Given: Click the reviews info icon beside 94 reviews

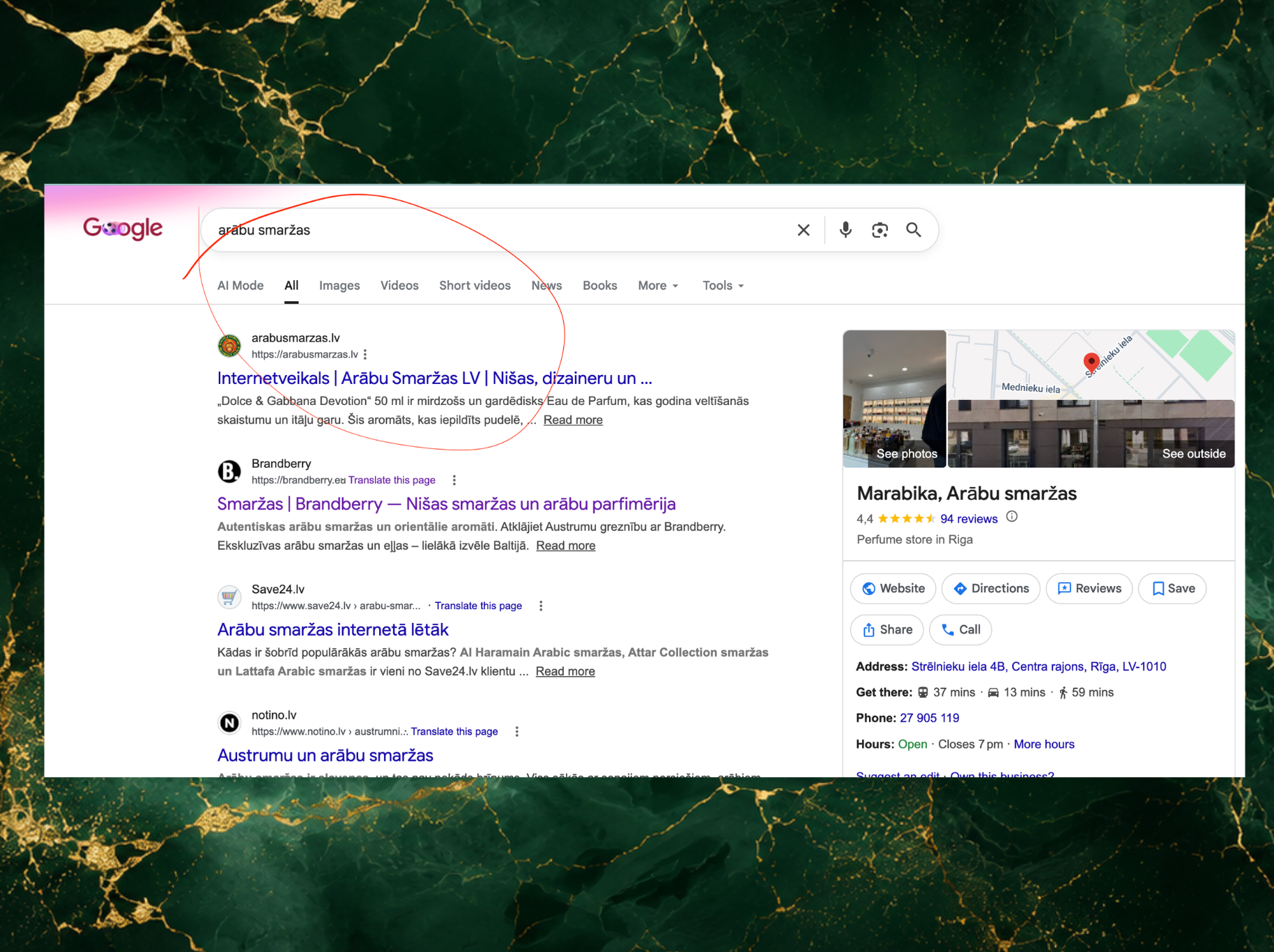Looking at the screenshot, I should (x=1012, y=517).
